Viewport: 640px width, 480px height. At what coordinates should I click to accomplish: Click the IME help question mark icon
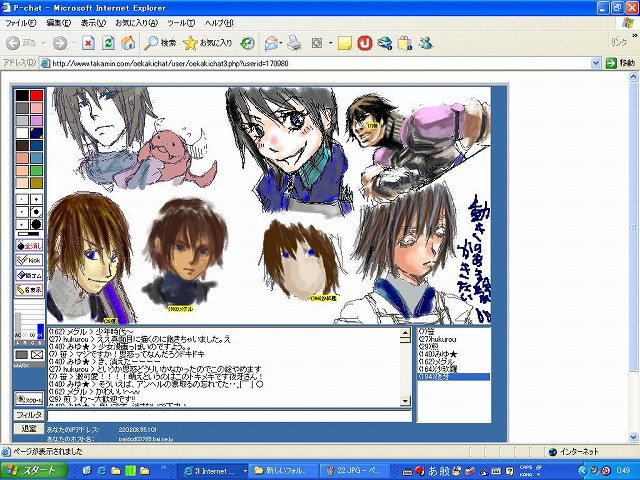click(509, 471)
